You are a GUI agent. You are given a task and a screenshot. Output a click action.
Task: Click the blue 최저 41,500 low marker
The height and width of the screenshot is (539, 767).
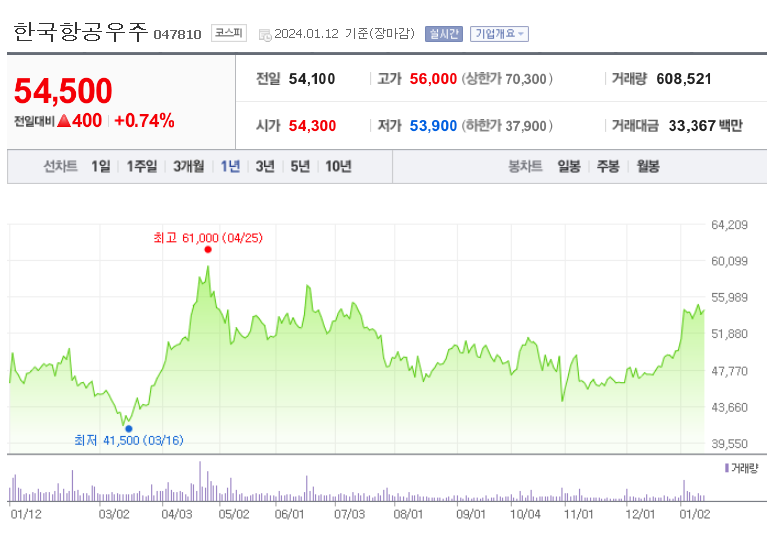tap(129, 428)
